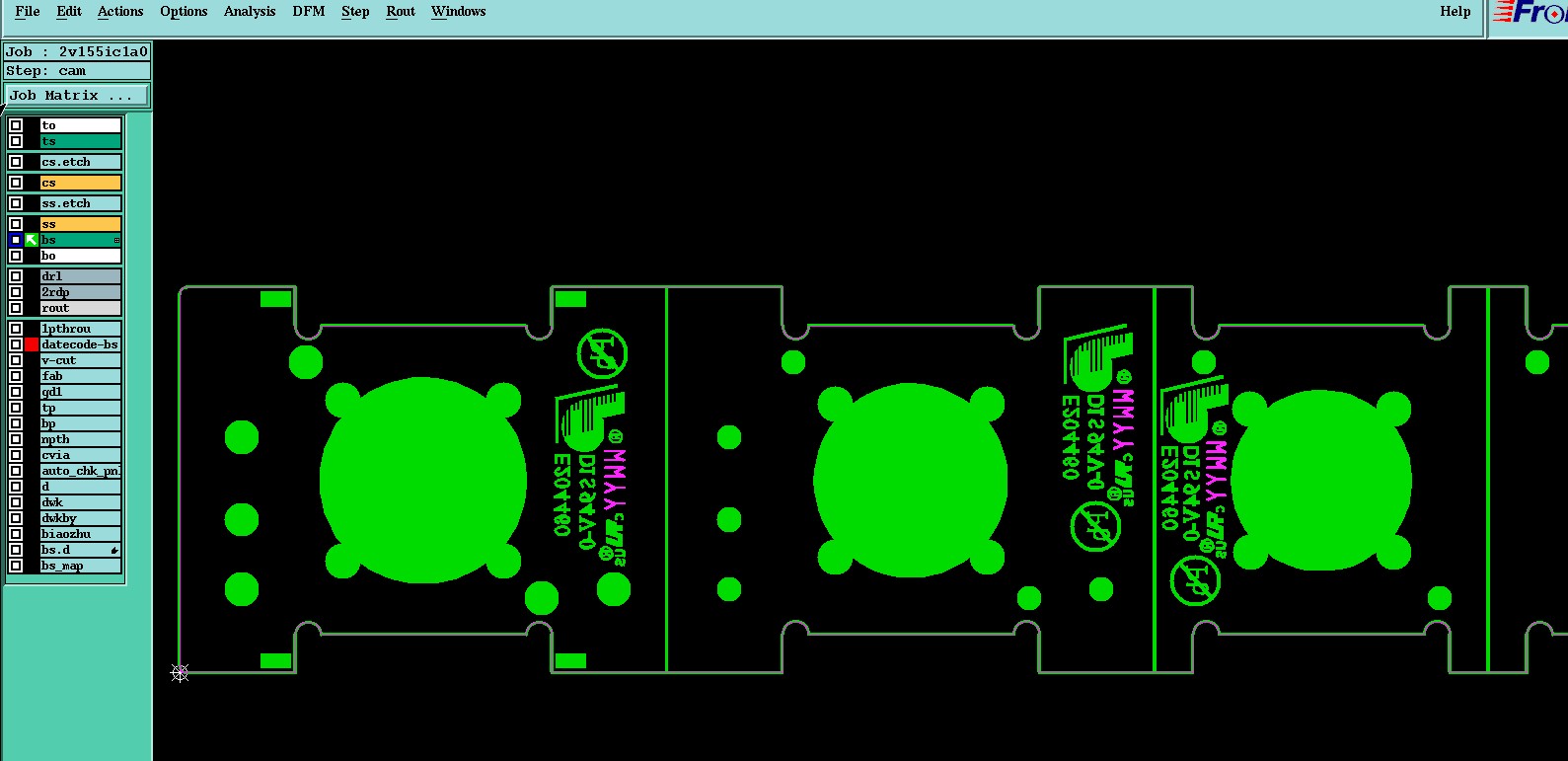Select the 'bs_map' layer name
Image resolution: width=1568 pixels, height=761 pixels.
(81, 566)
